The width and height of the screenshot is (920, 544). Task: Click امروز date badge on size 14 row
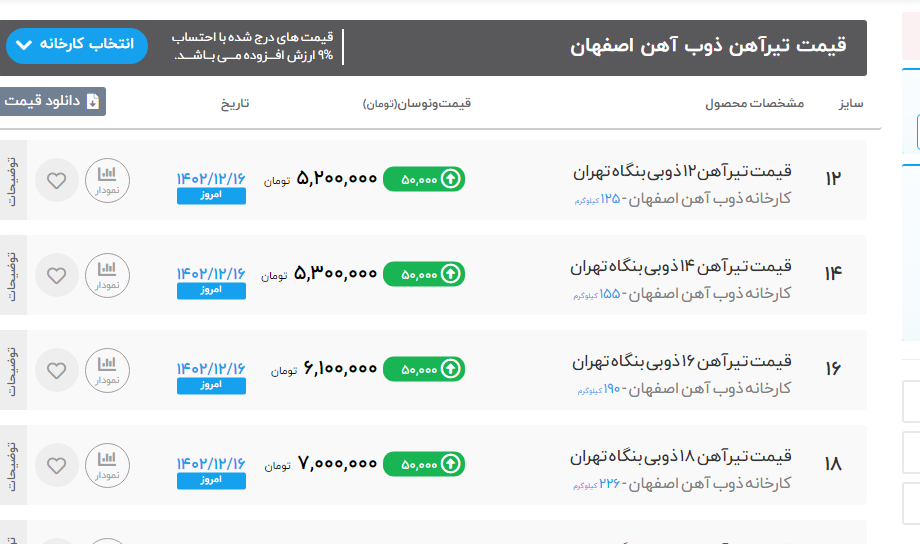tap(211, 291)
